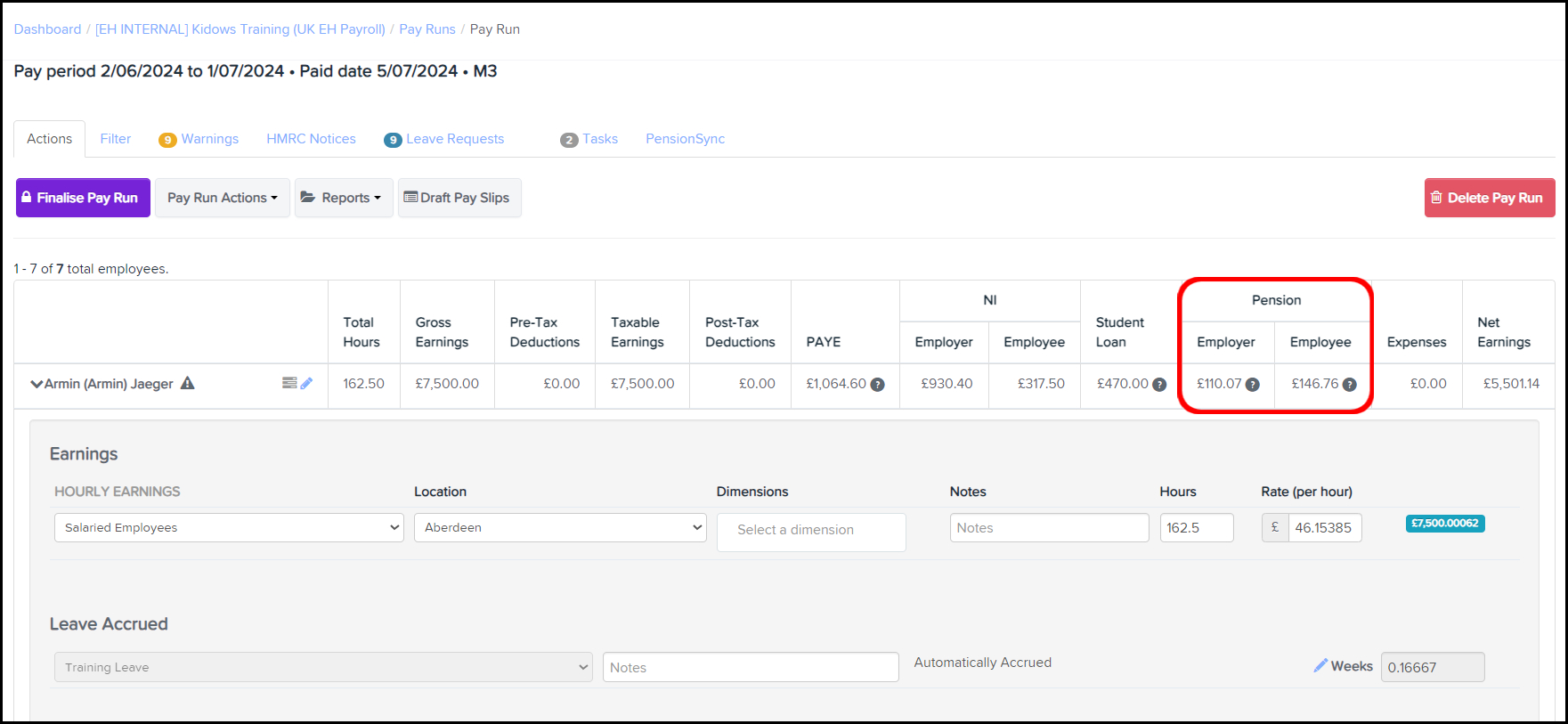
Task: Open the Pay Run Actions dropdown
Action: pos(222,198)
